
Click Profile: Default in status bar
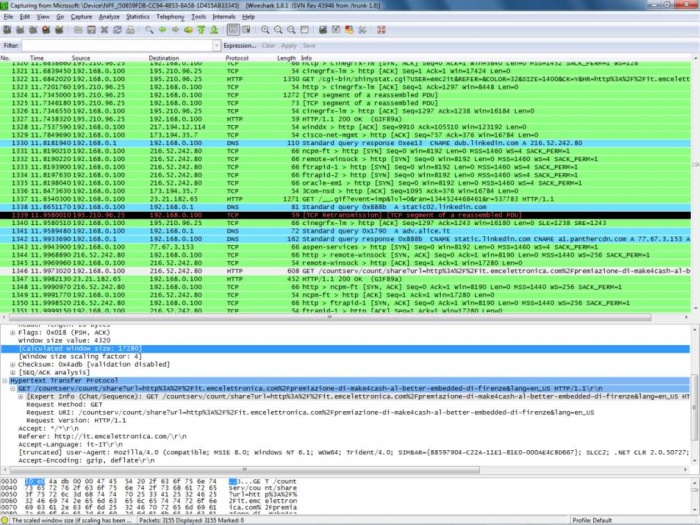592,520
